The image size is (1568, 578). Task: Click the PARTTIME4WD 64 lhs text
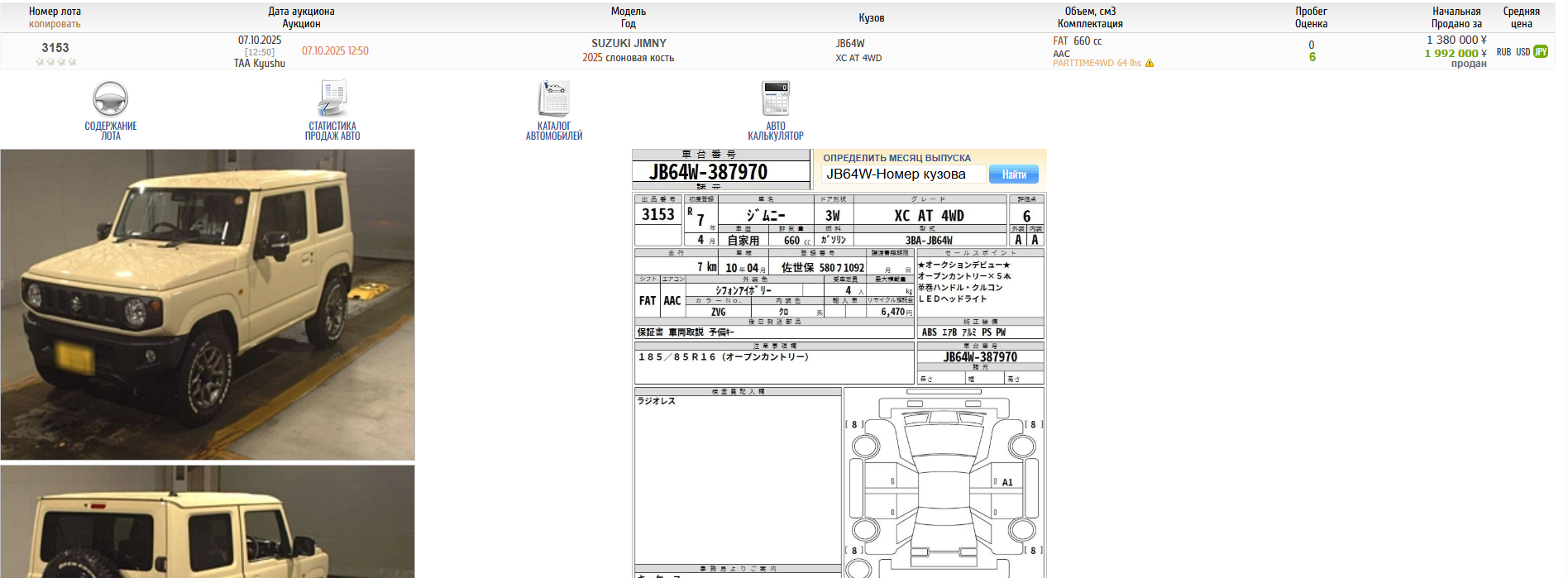pyautogui.click(x=1097, y=64)
